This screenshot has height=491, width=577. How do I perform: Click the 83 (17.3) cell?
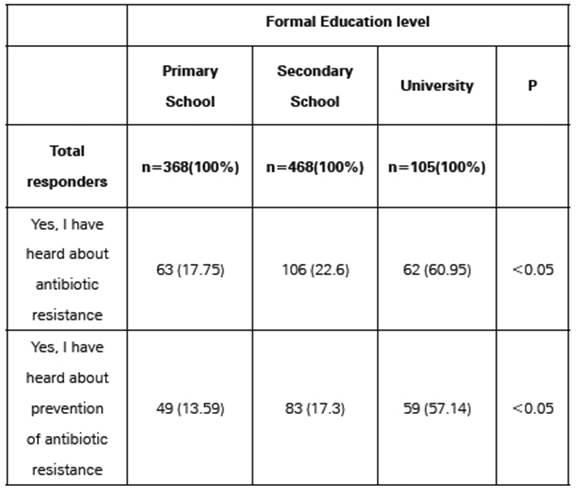315,409
